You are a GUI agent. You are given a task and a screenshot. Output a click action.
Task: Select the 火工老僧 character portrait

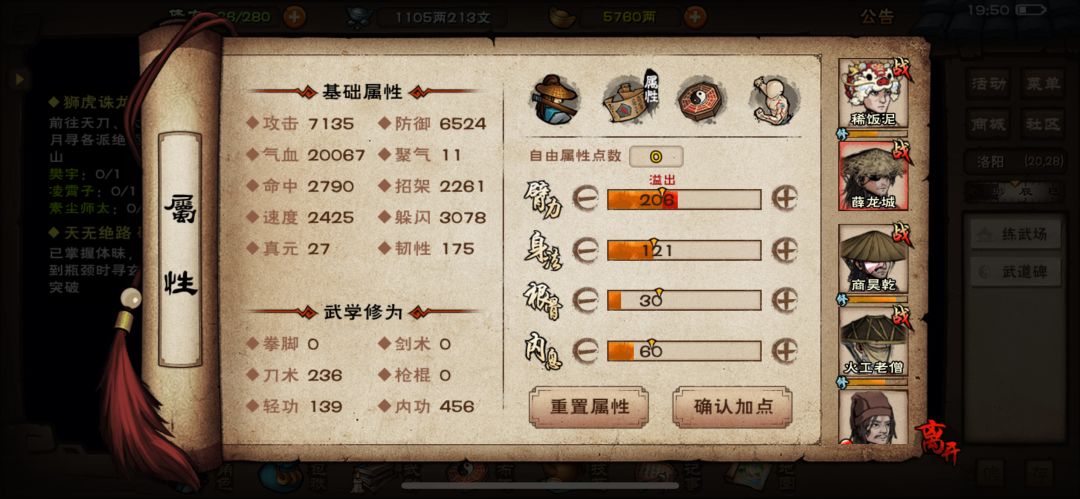[x=873, y=342]
